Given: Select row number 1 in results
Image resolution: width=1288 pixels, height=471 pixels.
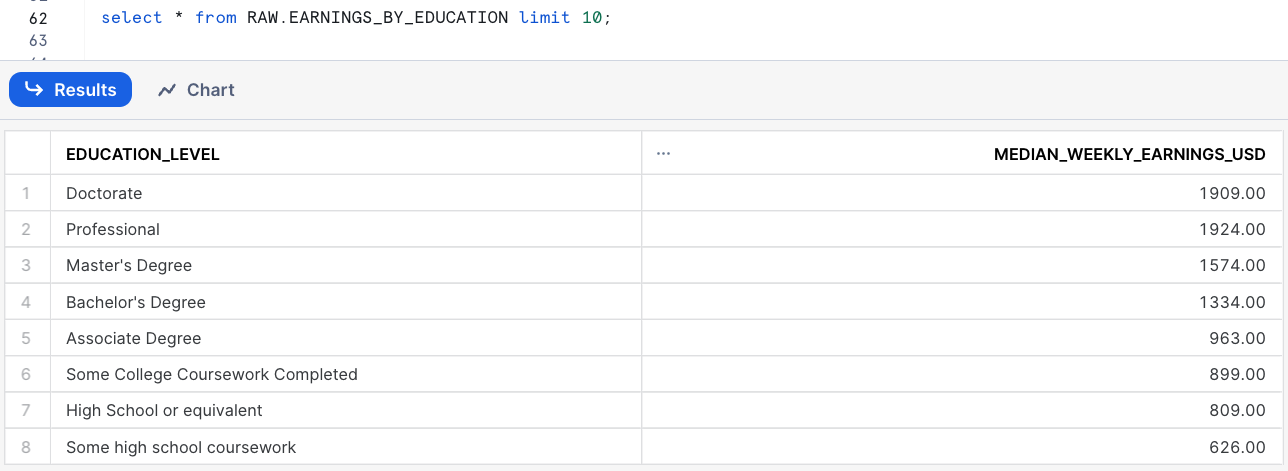Looking at the screenshot, I should [26, 193].
